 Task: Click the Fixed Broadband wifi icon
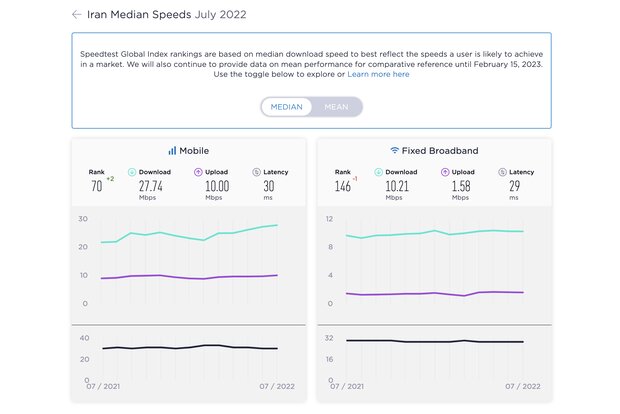(x=395, y=151)
